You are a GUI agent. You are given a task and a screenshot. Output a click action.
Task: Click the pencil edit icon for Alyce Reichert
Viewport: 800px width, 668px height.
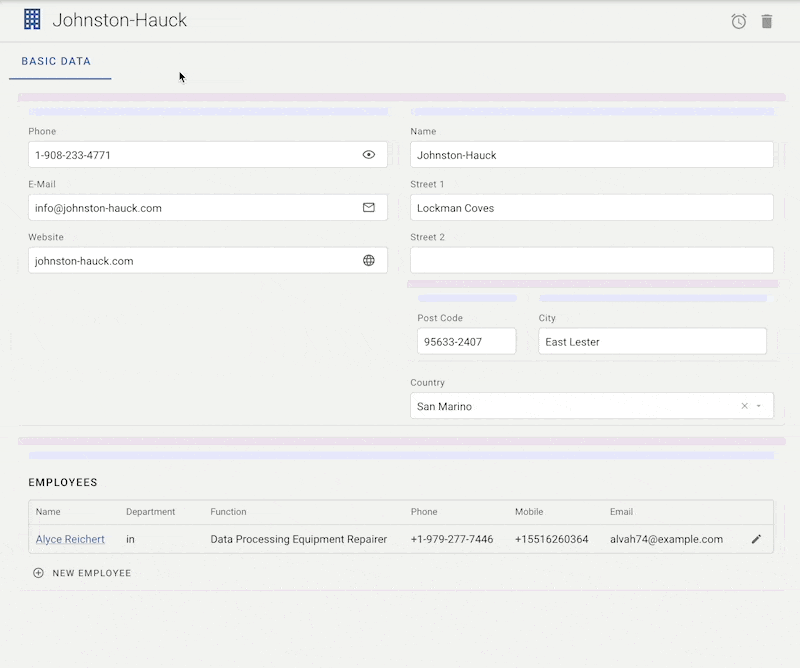click(x=756, y=539)
